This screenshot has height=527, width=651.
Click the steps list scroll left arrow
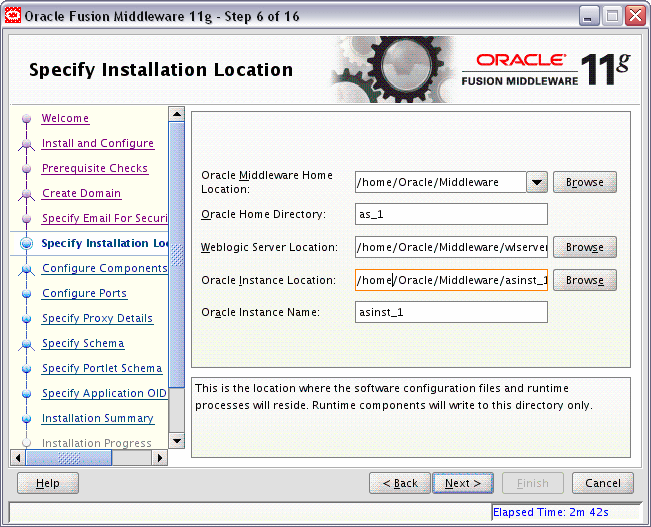pyautogui.click(x=18, y=458)
